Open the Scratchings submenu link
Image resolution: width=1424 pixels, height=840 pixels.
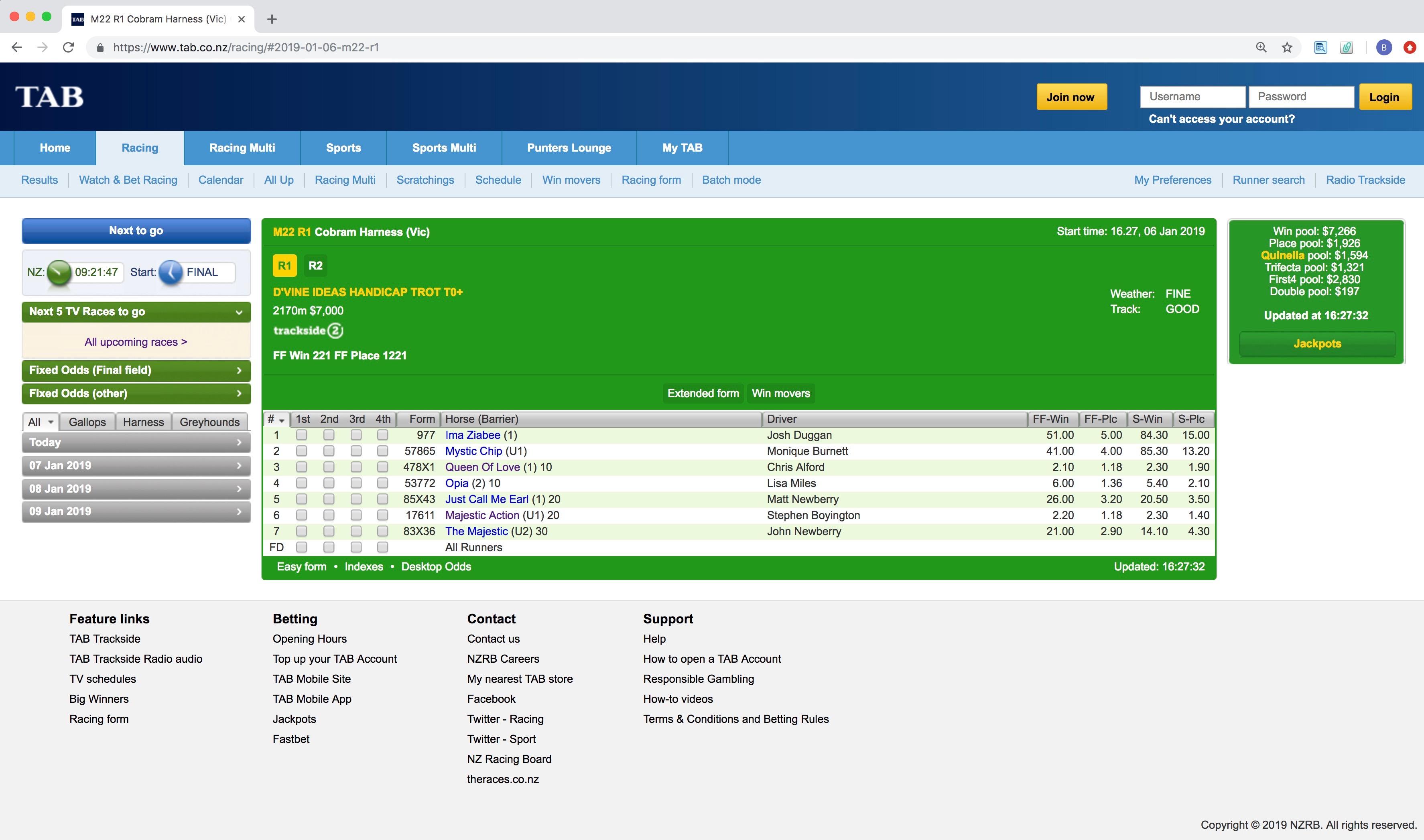[x=425, y=180]
